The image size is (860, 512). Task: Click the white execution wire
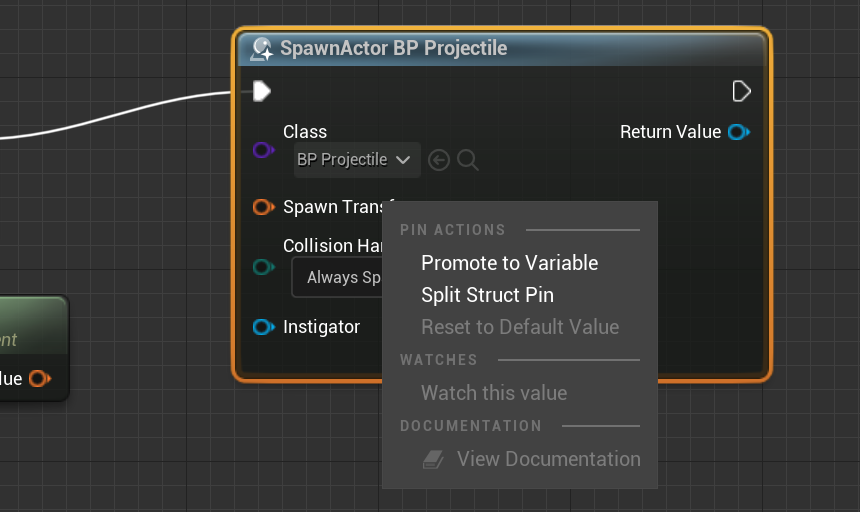[x=120, y=113]
